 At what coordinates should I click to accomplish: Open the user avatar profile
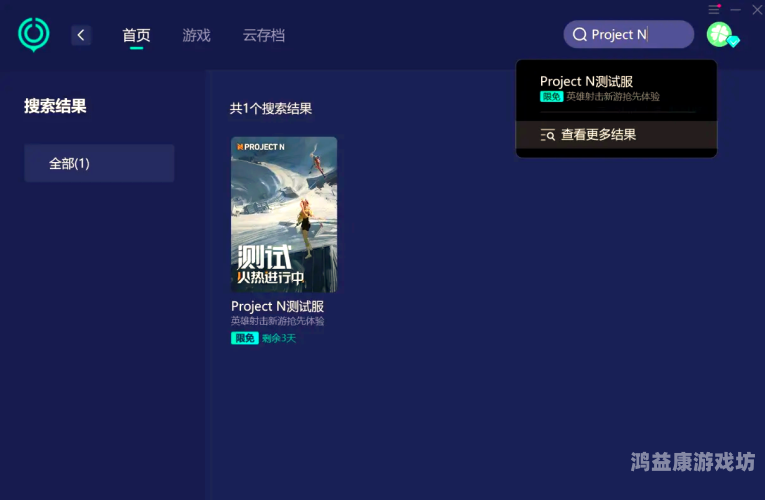[x=719, y=34]
